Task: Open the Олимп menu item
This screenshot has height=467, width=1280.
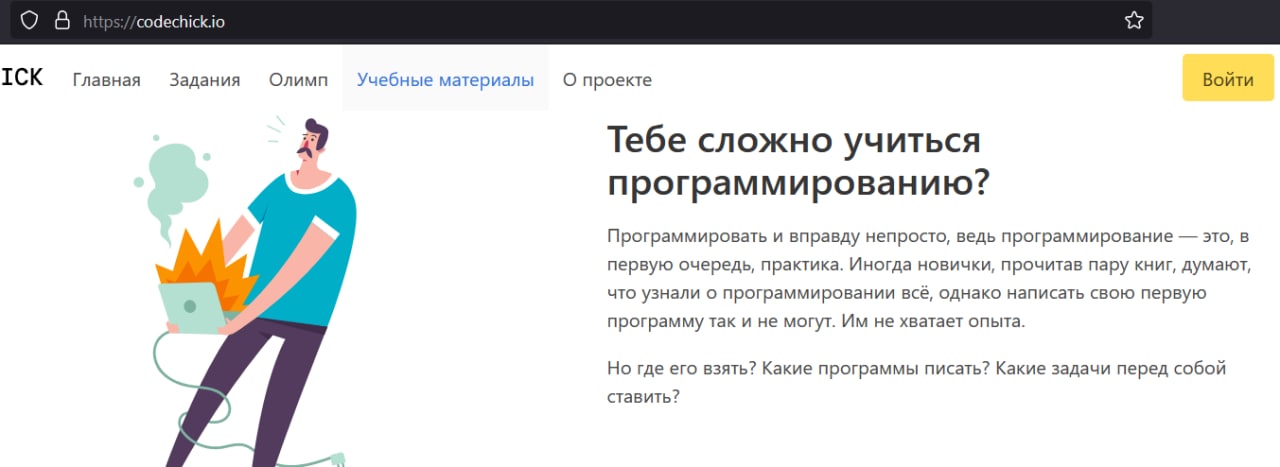Action: coord(298,80)
